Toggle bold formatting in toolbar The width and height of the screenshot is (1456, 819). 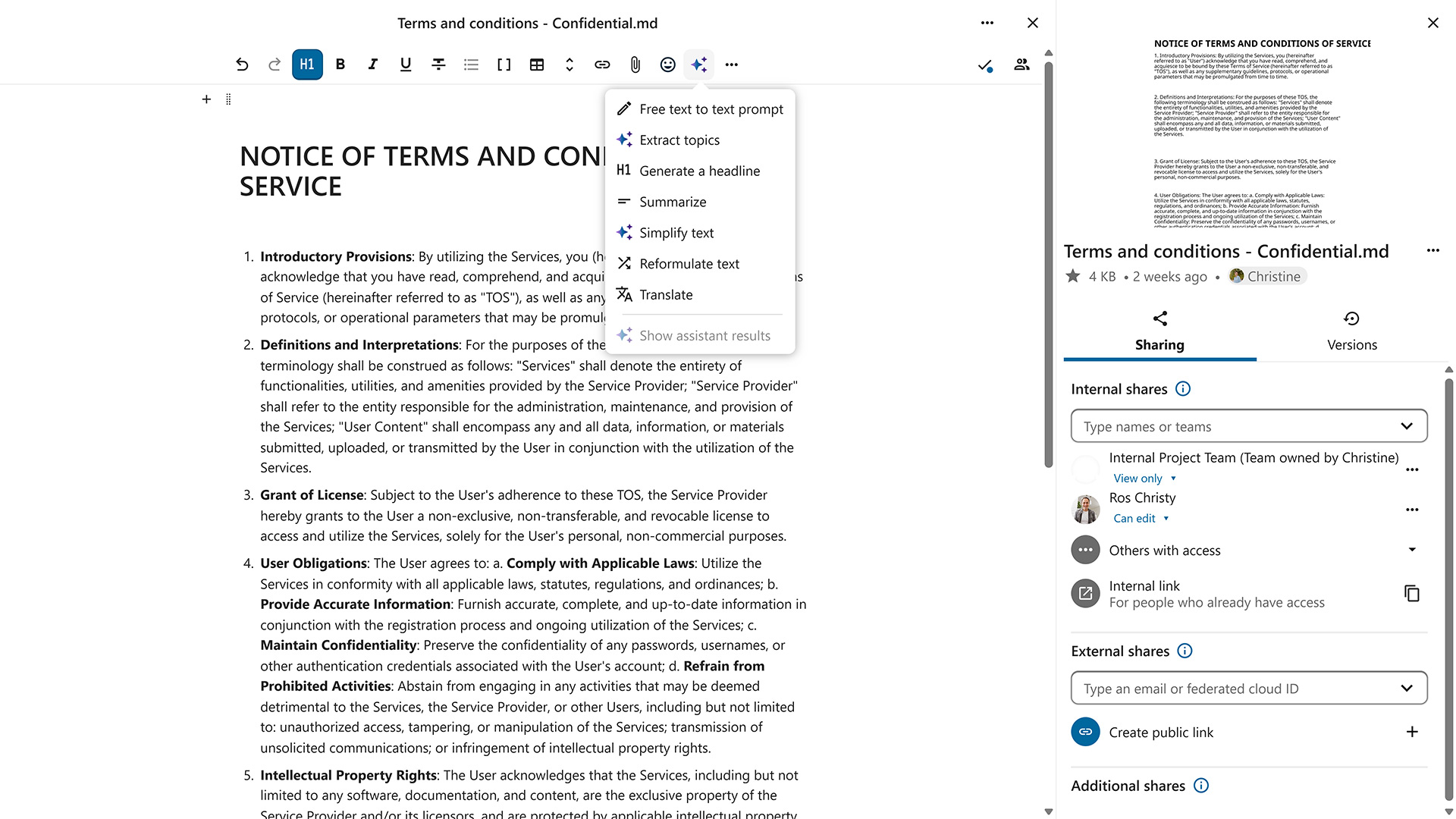(340, 64)
